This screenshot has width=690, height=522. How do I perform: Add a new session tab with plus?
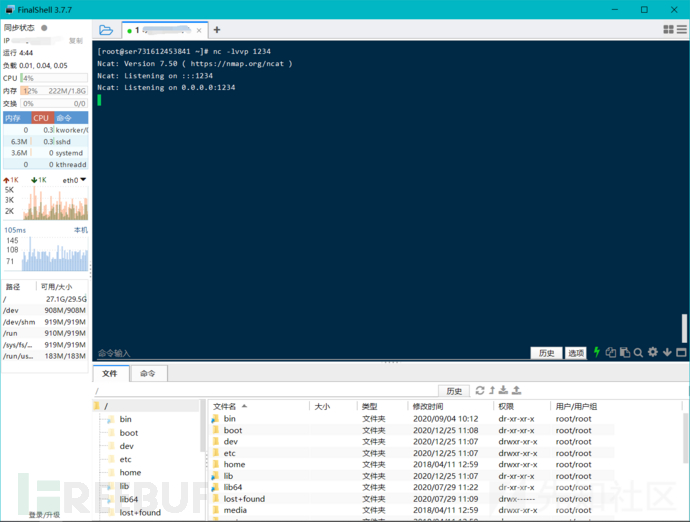tap(217, 30)
